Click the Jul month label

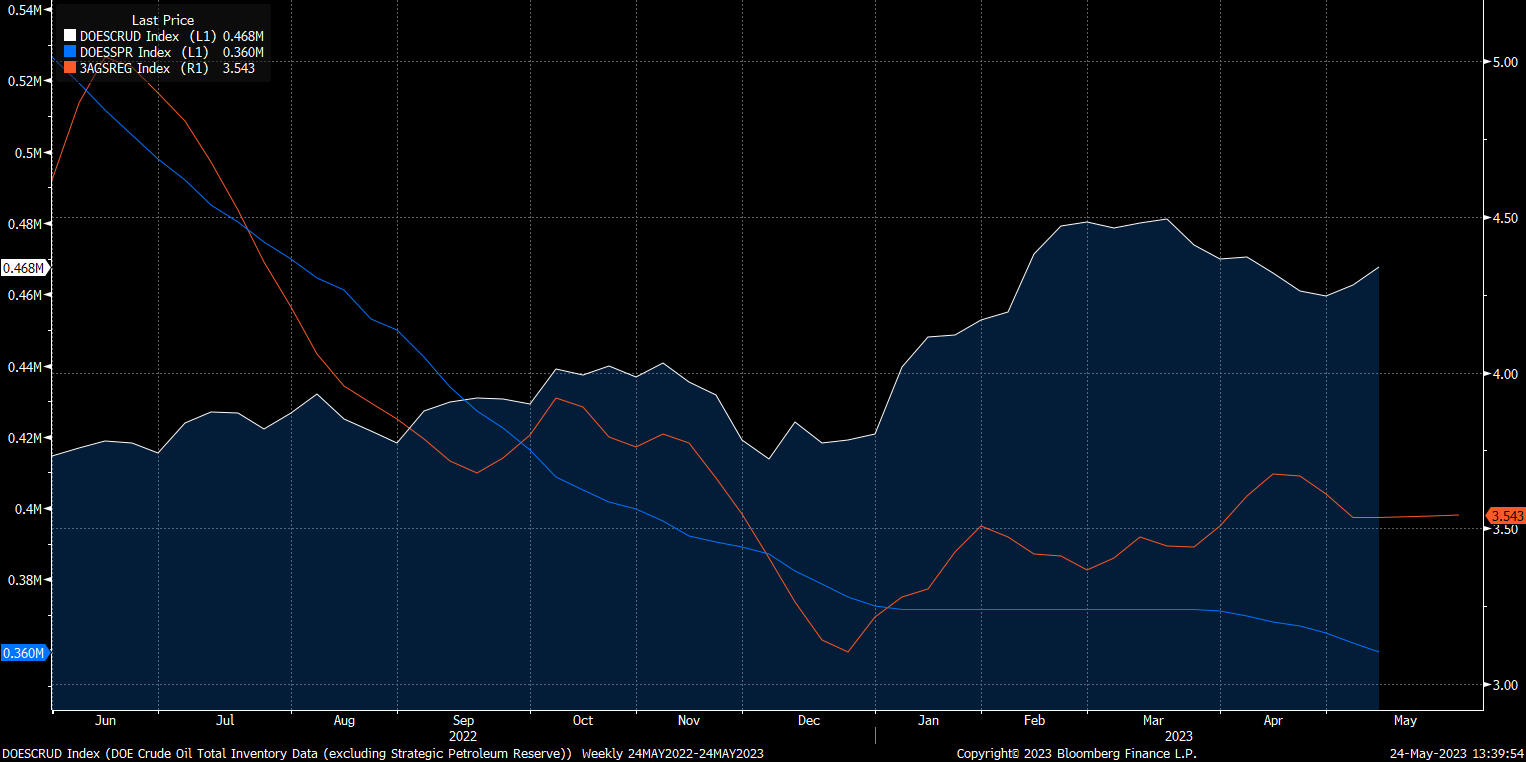tap(225, 720)
